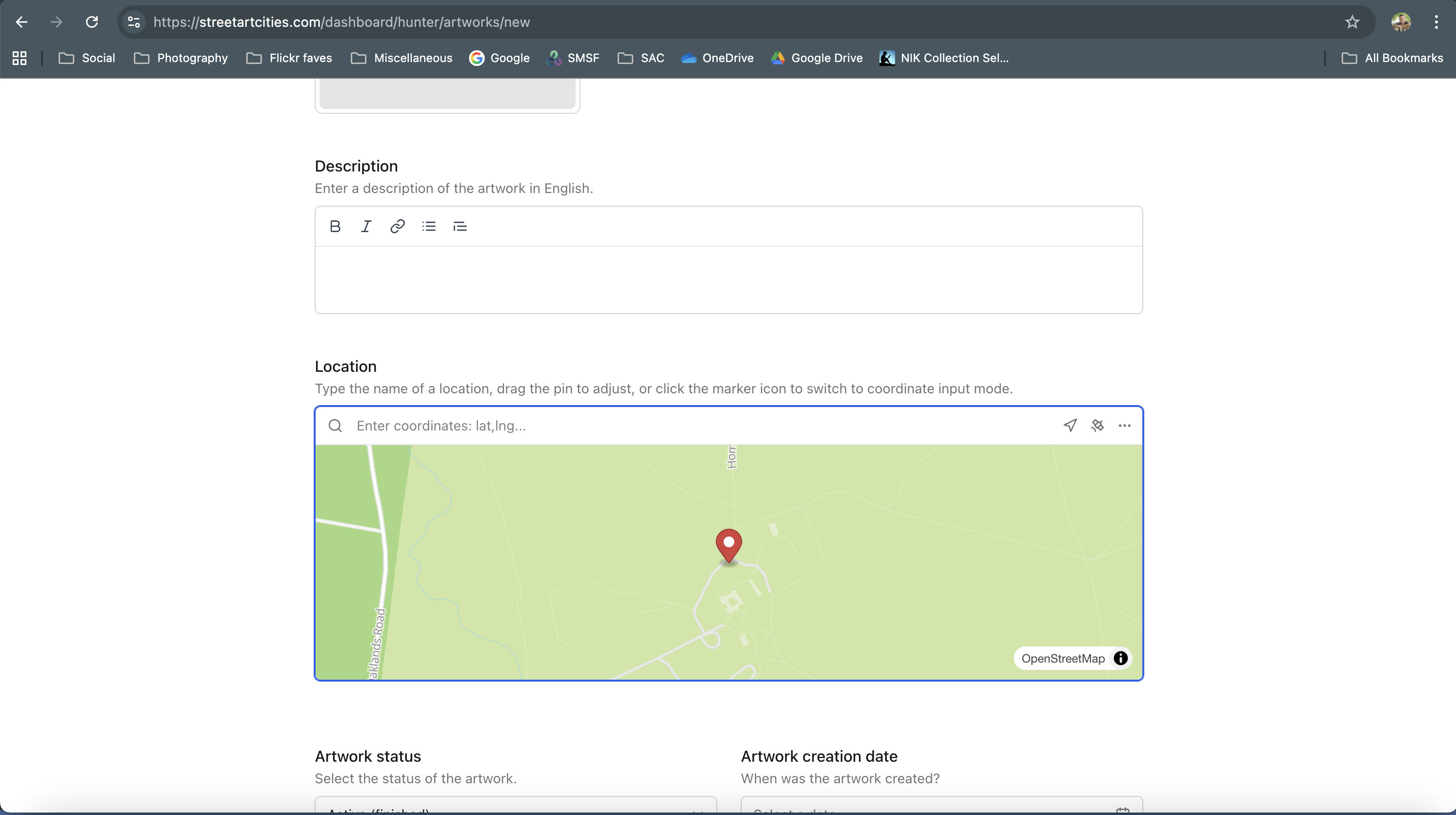Image resolution: width=1456 pixels, height=815 pixels.
Task: Open the OpenStreetMap attribution label
Action: click(x=1063, y=659)
